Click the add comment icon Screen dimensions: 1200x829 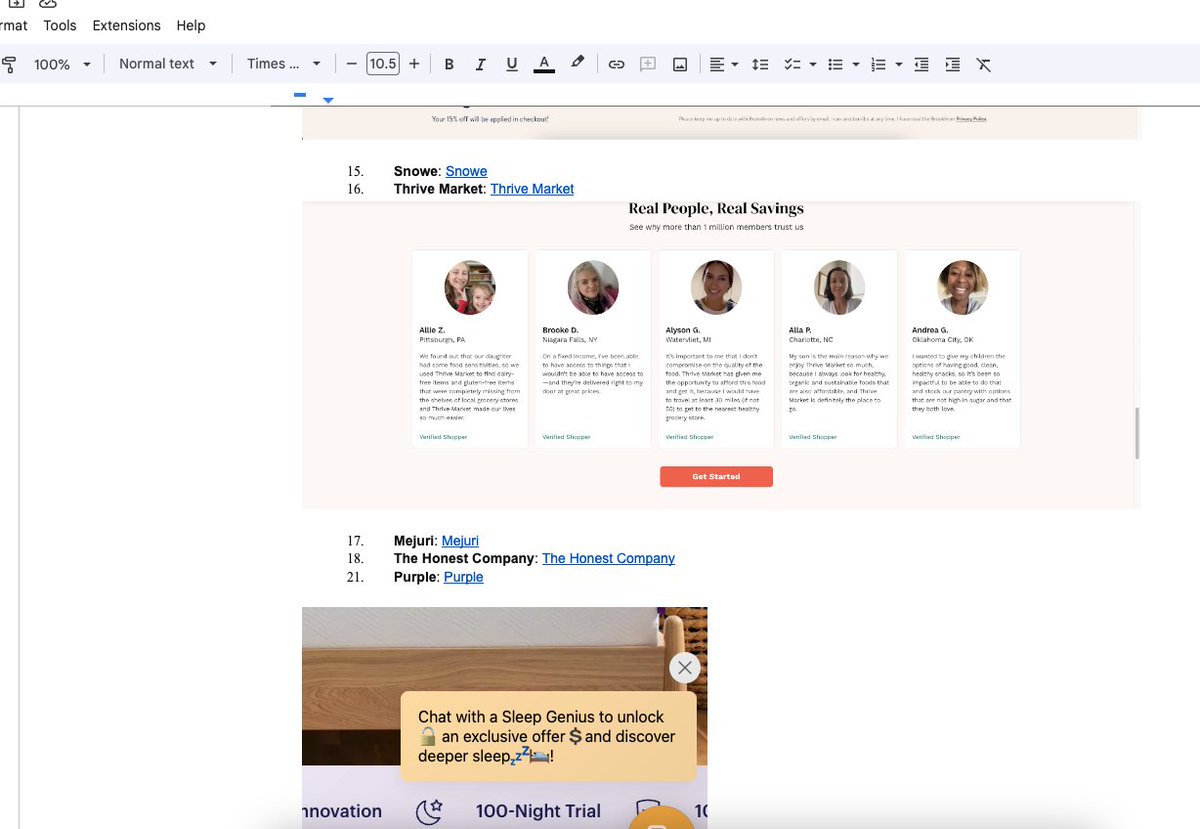pyautogui.click(x=648, y=64)
